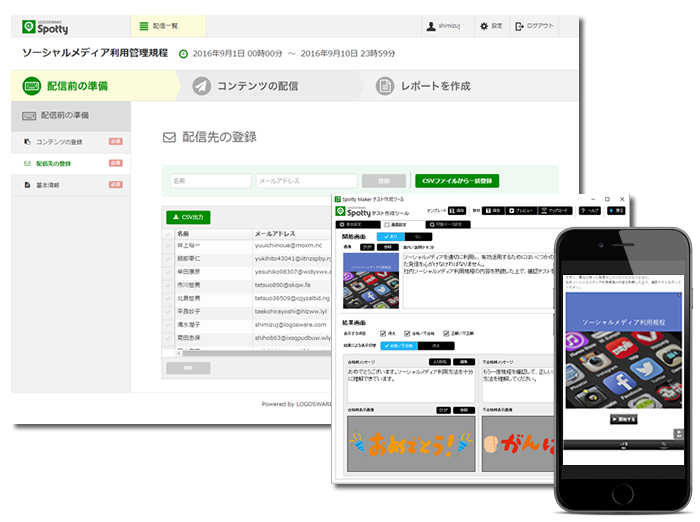Click the report document step icon
Screen dimensions: 700x522
coord(384,86)
